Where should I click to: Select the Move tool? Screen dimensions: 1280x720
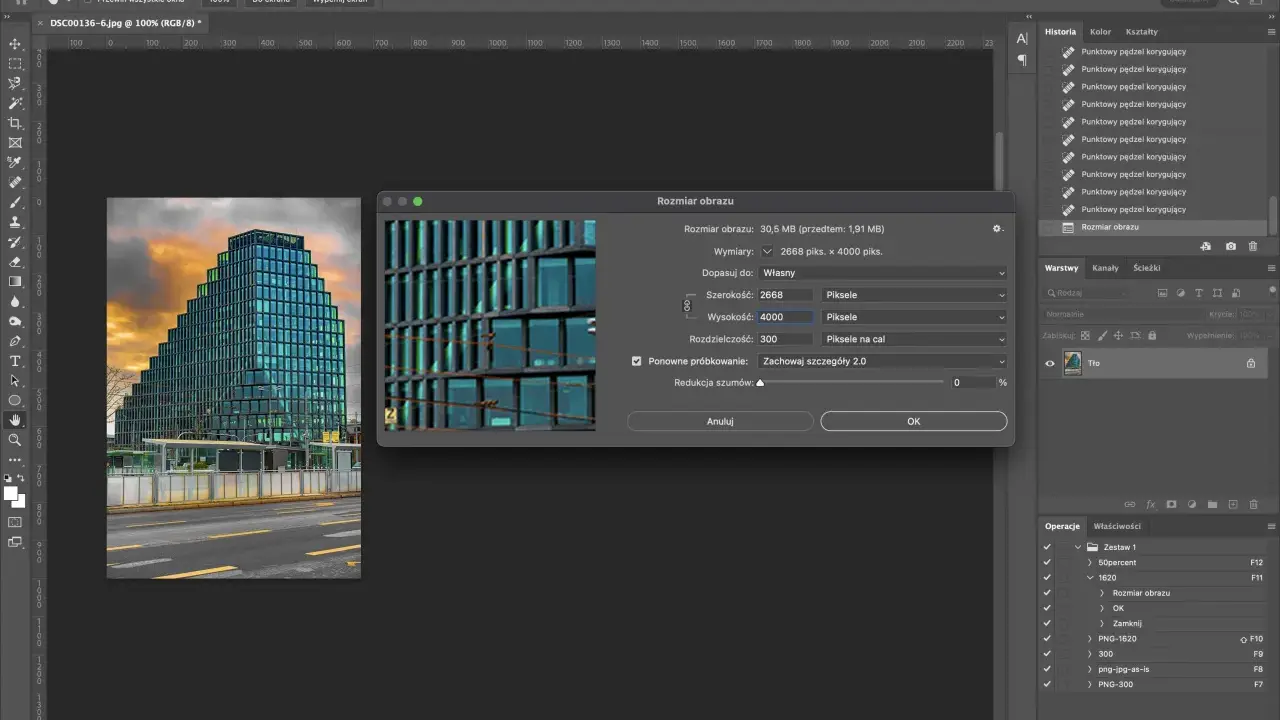[15, 44]
